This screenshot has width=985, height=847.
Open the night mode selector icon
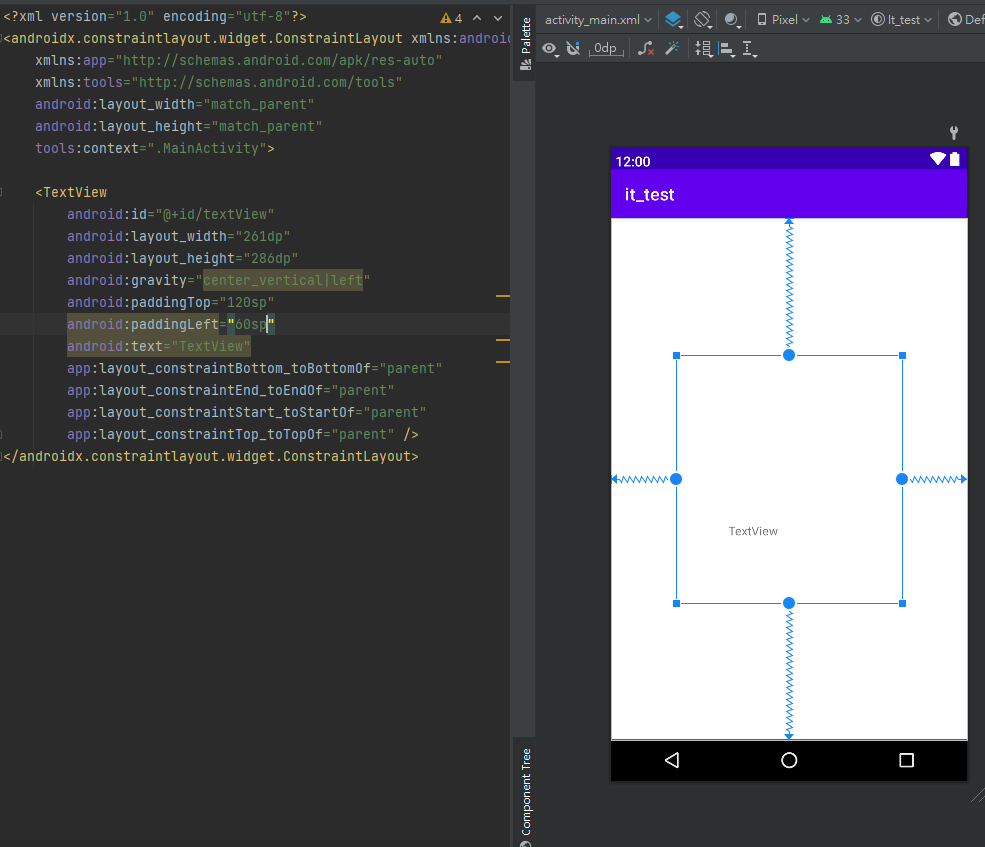tap(733, 19)
